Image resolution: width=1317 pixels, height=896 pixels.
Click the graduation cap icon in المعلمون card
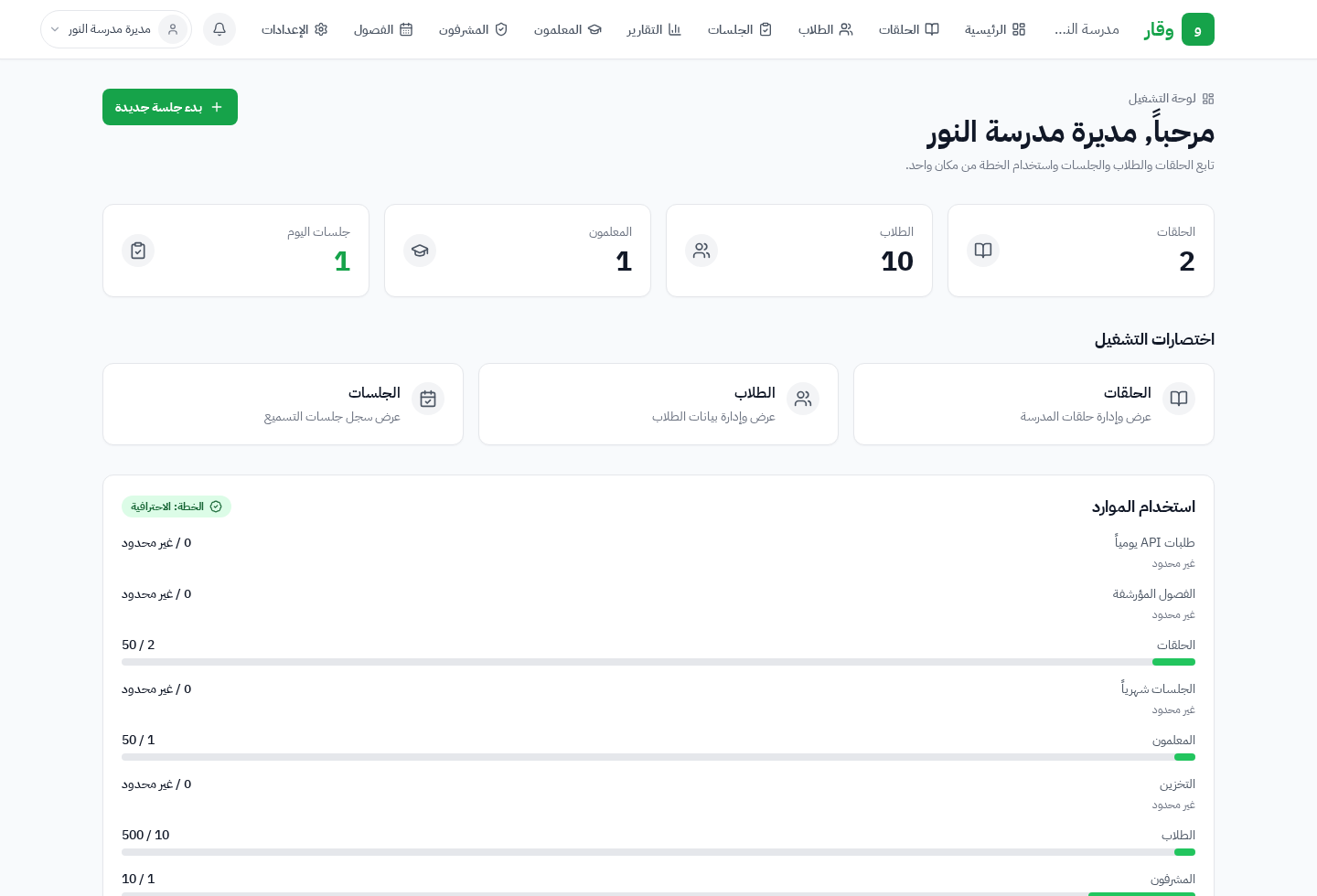coord(420,251)
